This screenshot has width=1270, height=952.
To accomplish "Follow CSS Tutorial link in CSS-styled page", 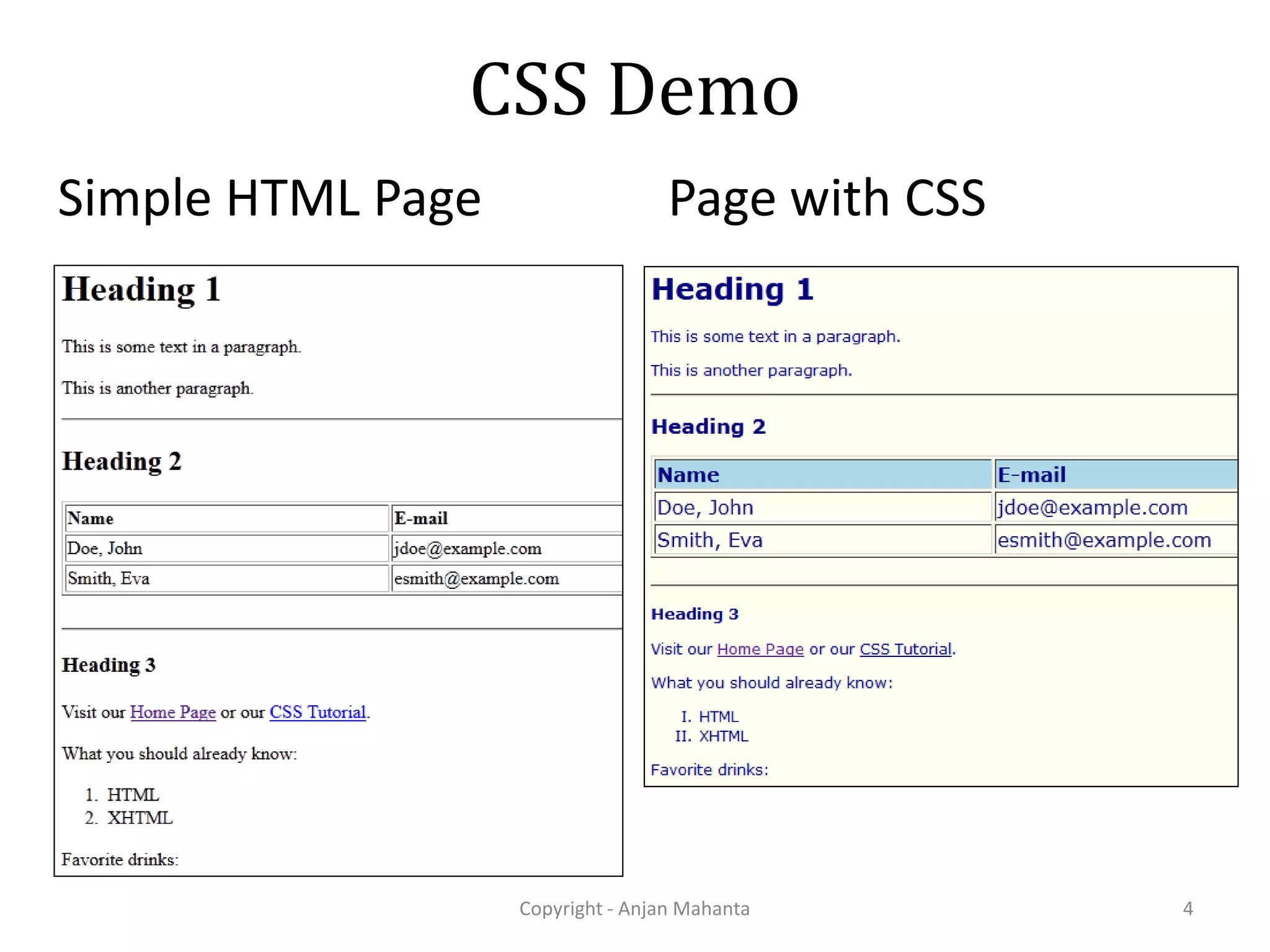I will pos(905,649).
